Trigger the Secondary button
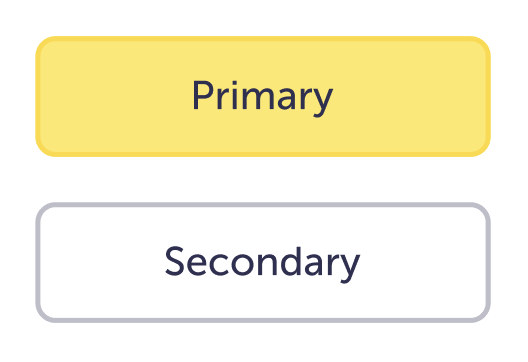 [x=263, y=262]
